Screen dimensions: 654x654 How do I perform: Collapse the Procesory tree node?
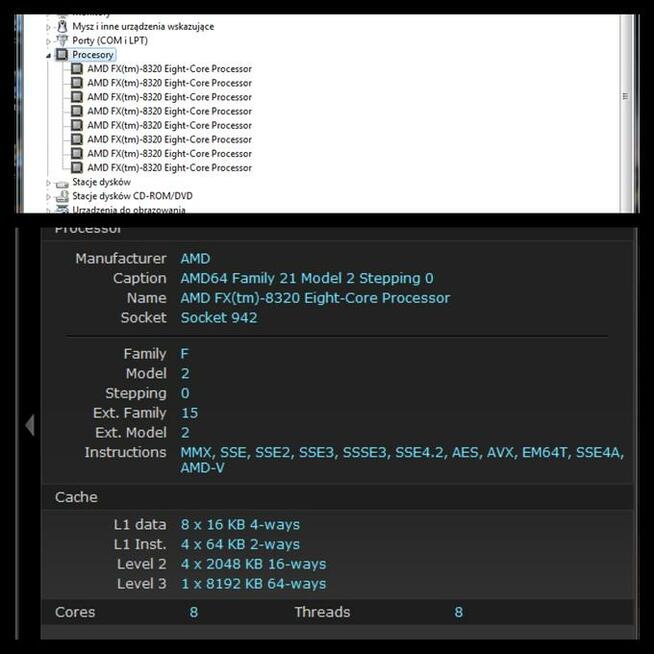pos(48,55)
